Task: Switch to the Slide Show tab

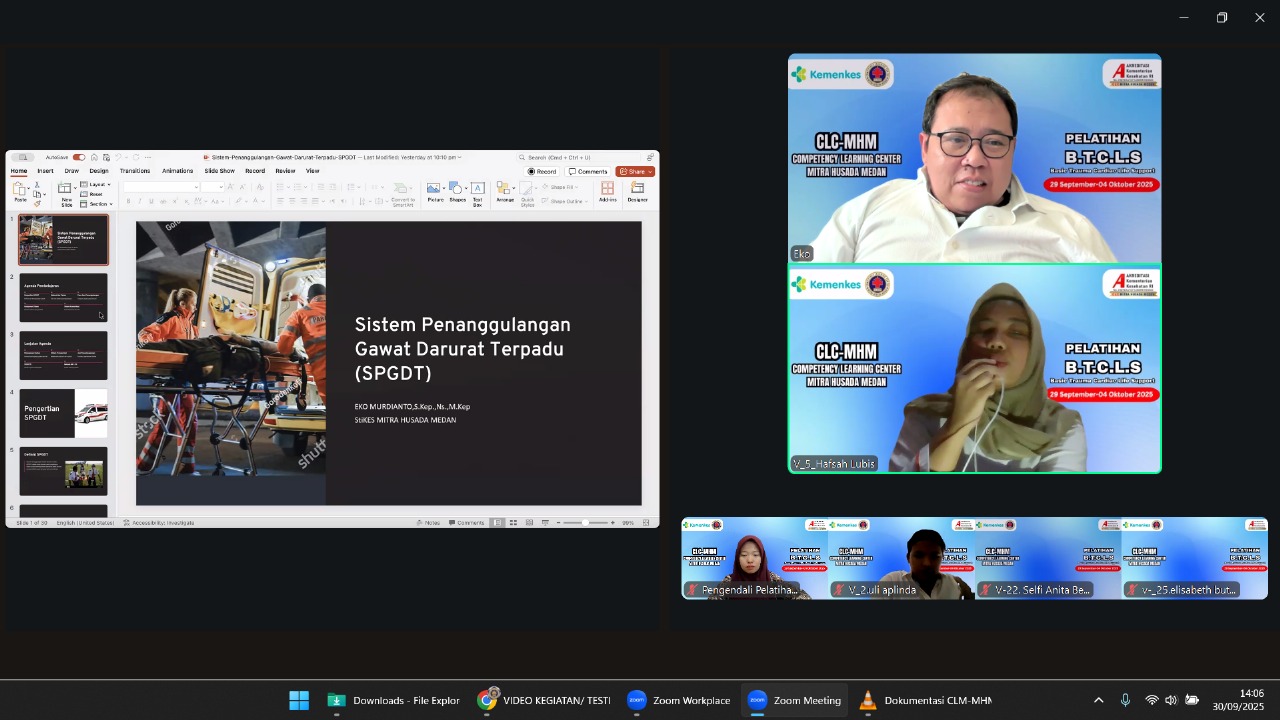Action: point(219,171)
